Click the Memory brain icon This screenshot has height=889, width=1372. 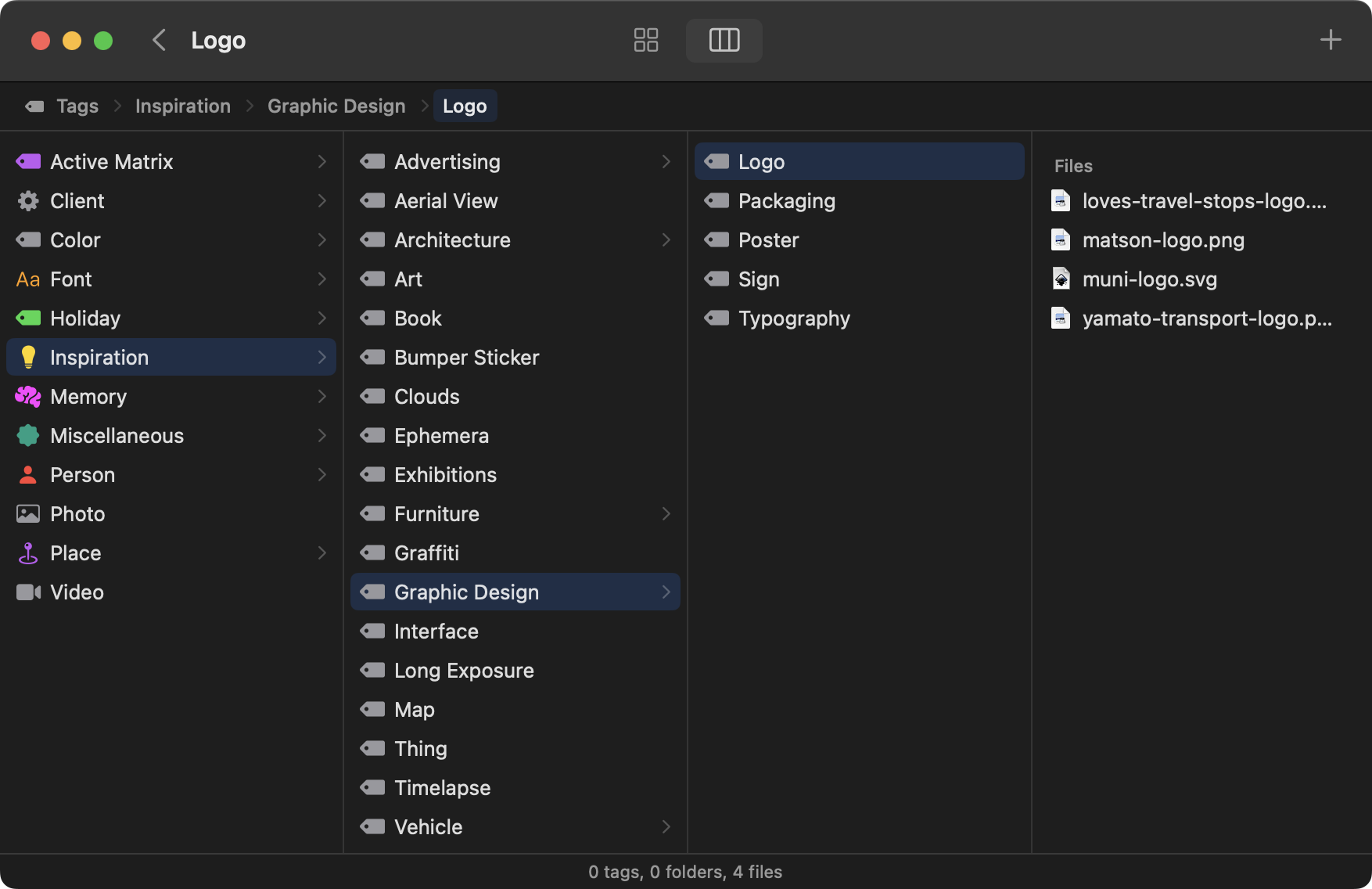28,396
